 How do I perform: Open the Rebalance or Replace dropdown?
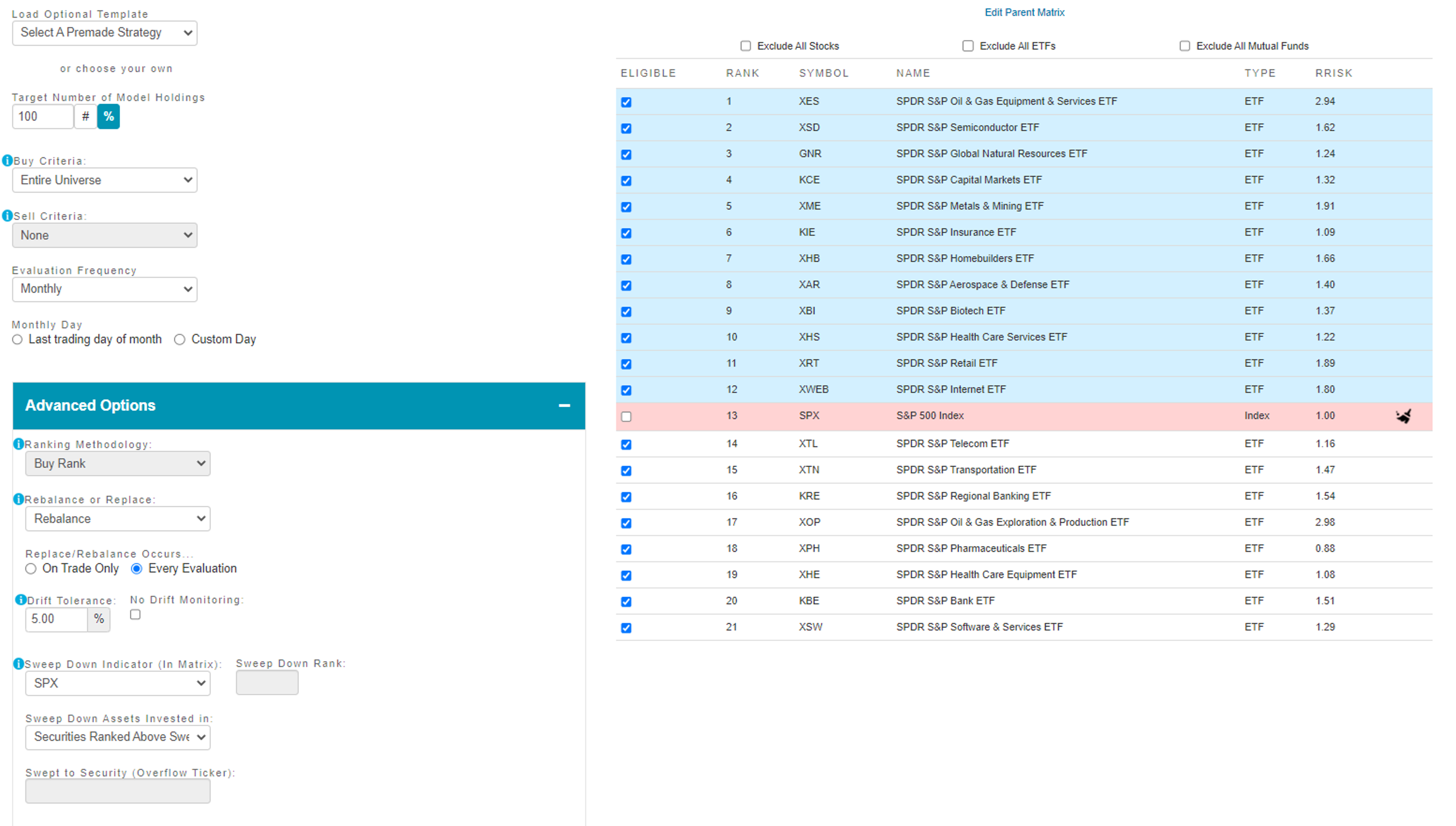(118, 519)
